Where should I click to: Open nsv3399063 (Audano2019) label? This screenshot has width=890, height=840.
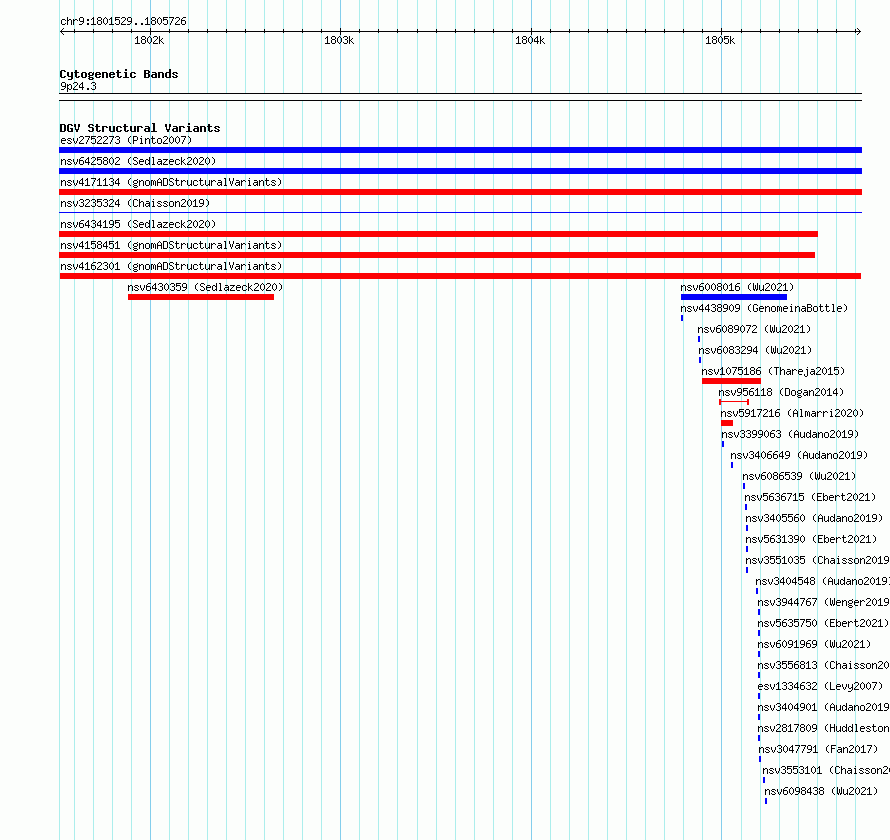[x=790, y=434]
